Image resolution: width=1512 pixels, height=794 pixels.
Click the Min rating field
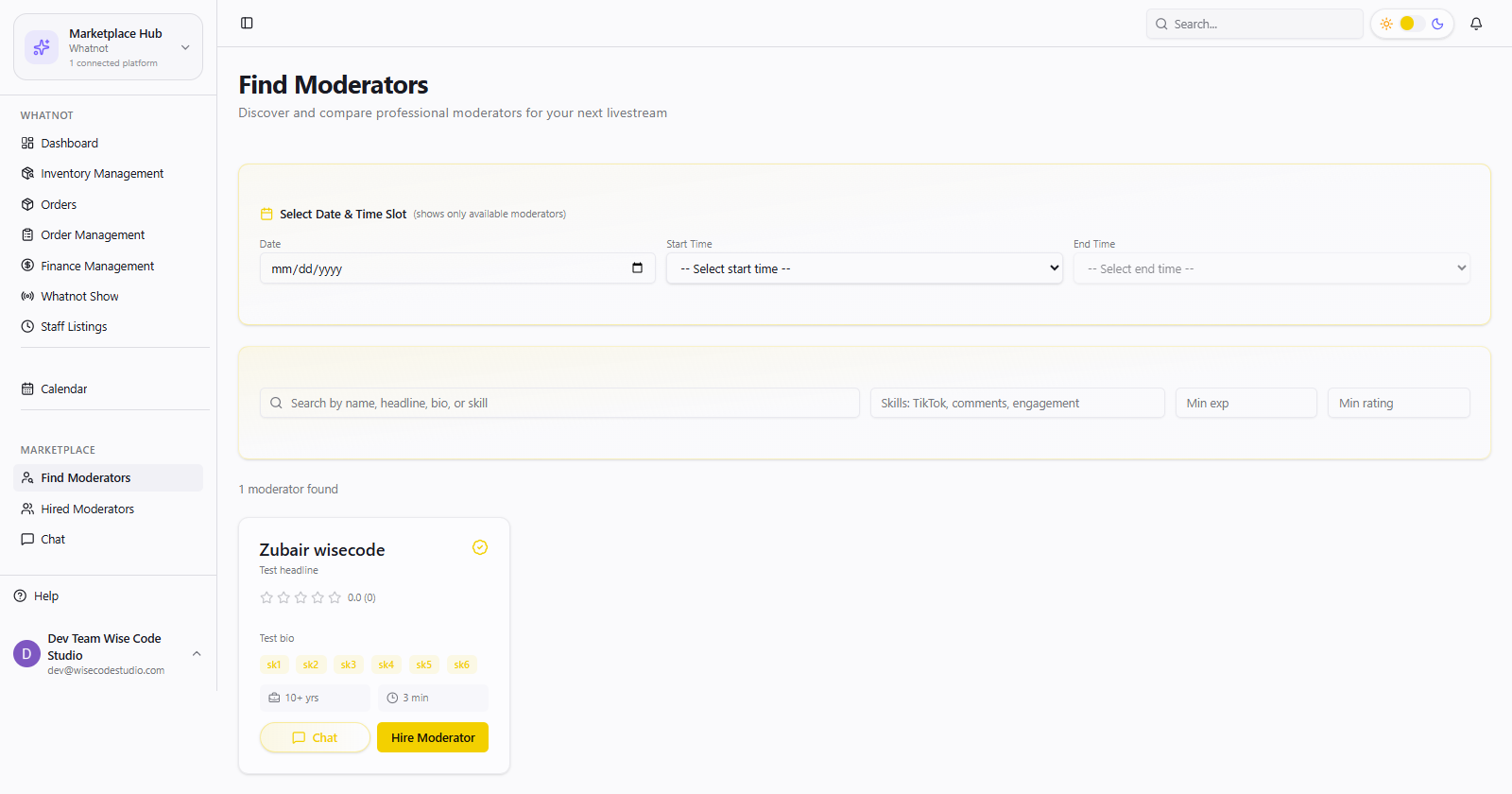1399,403
